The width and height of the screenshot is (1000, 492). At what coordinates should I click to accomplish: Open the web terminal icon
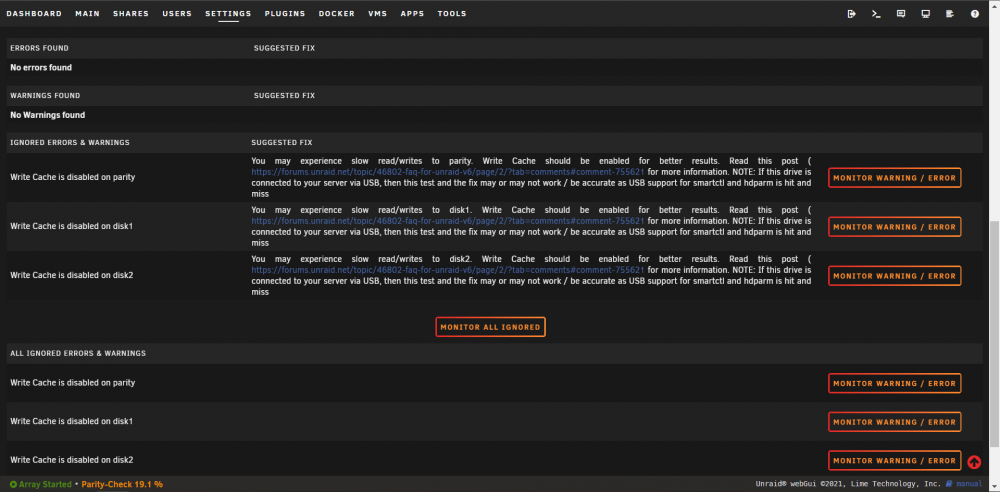(x=876, y=13)
